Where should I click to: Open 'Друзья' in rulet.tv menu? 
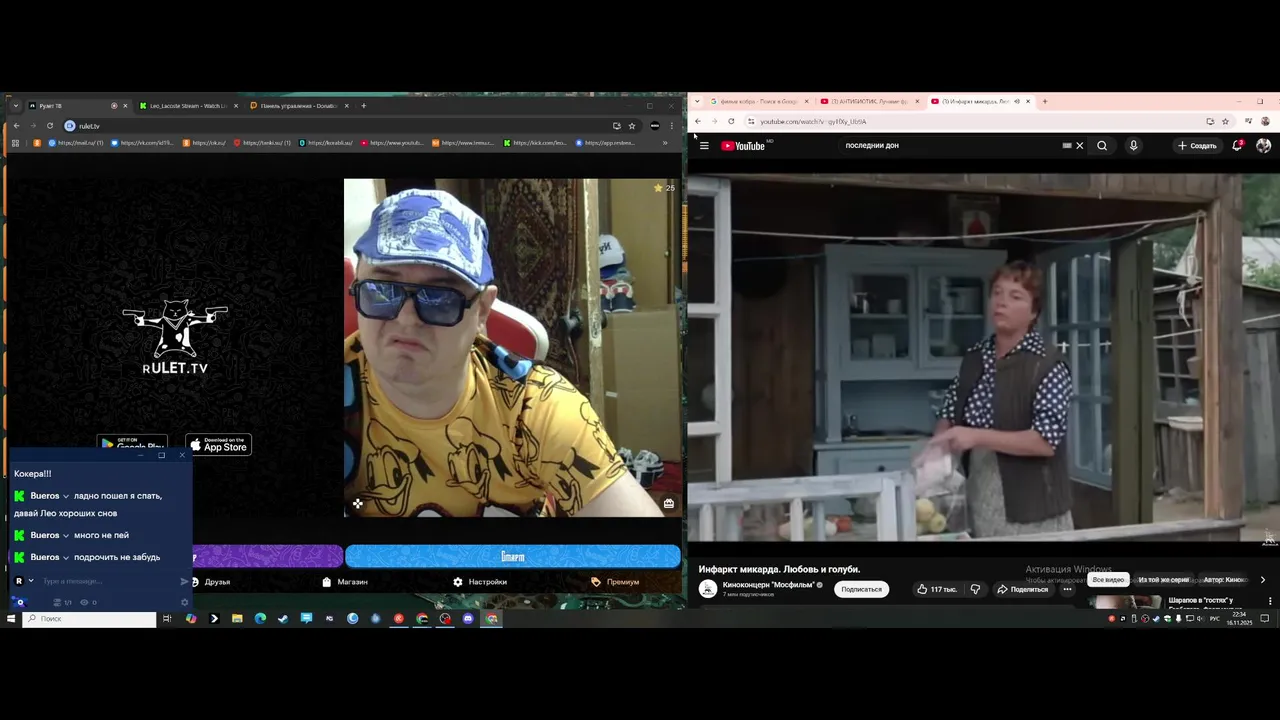point(211,582)
